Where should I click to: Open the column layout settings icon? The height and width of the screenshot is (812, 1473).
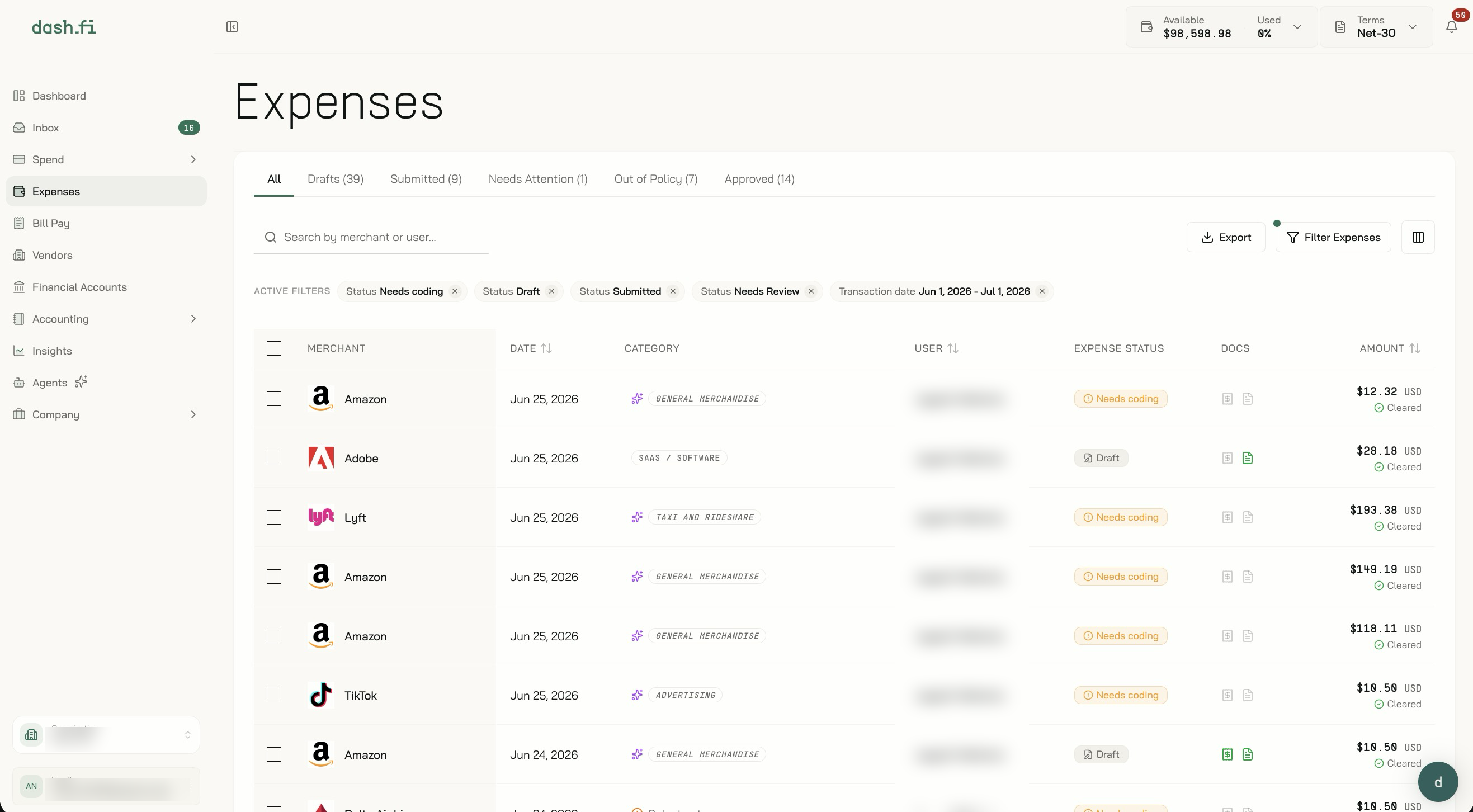pyautogui.click(x=1418, y=237)
